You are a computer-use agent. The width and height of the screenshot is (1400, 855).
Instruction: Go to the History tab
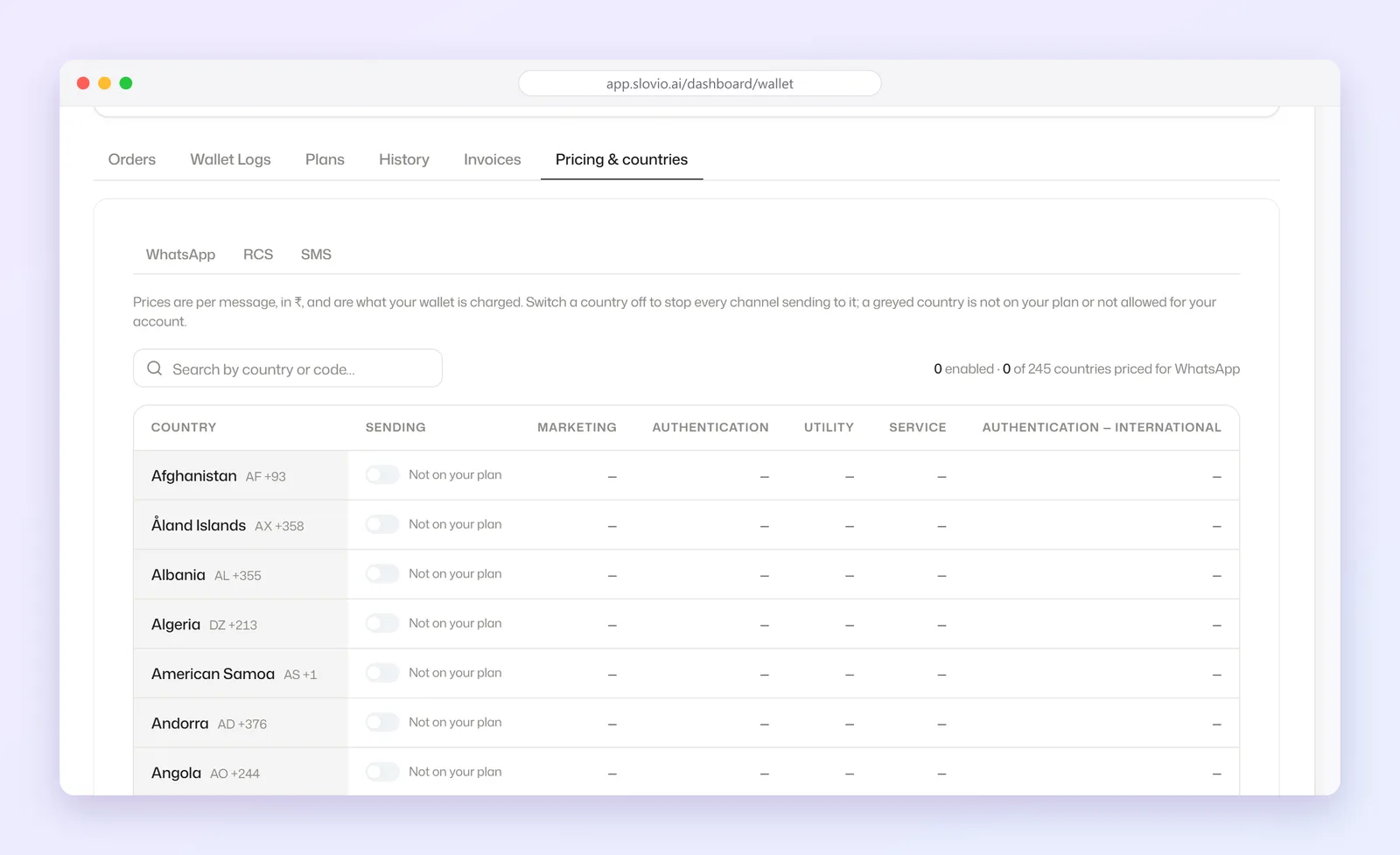click(404, 159)
